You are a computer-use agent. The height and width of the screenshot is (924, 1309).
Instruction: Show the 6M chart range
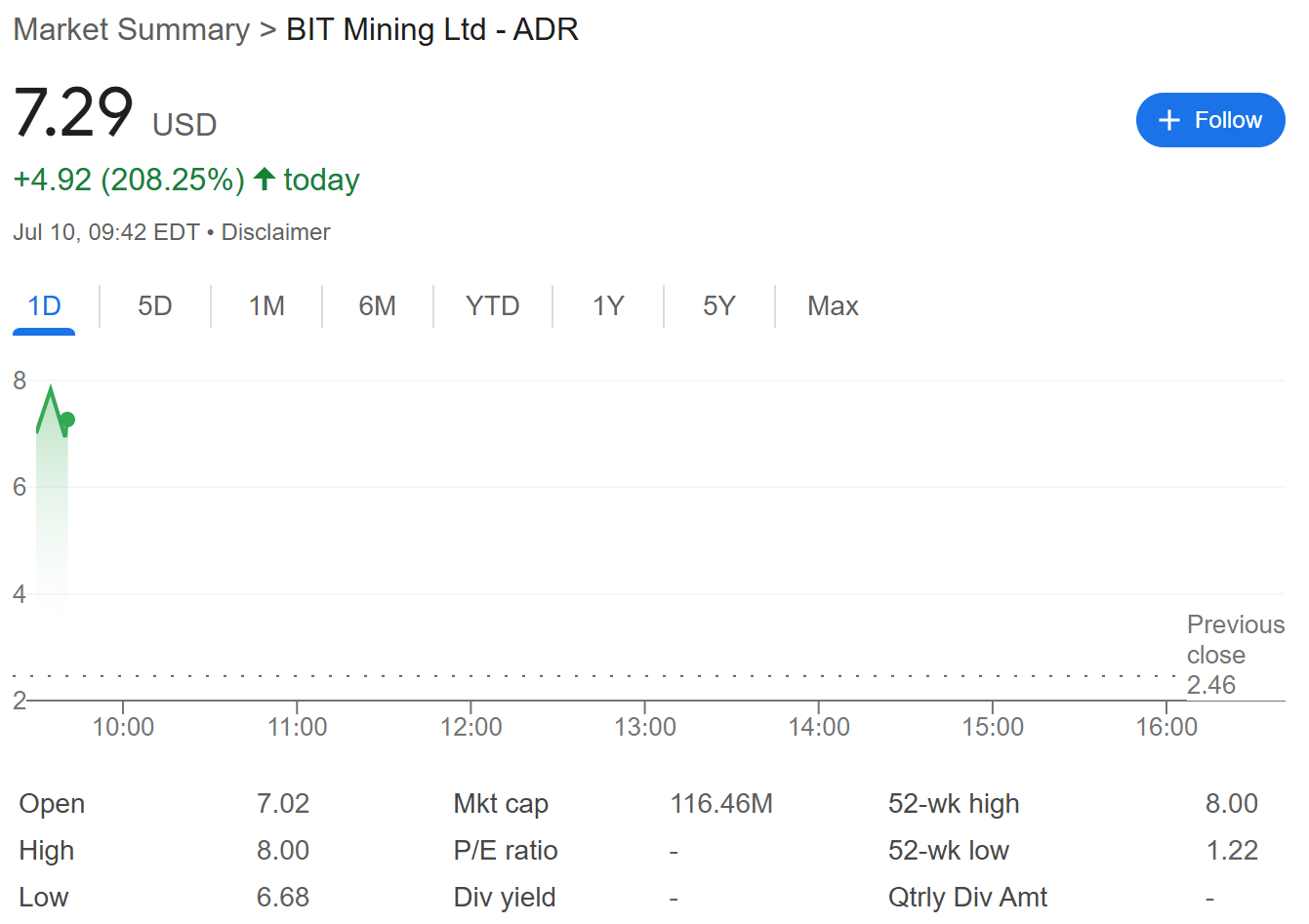point(377,306)
